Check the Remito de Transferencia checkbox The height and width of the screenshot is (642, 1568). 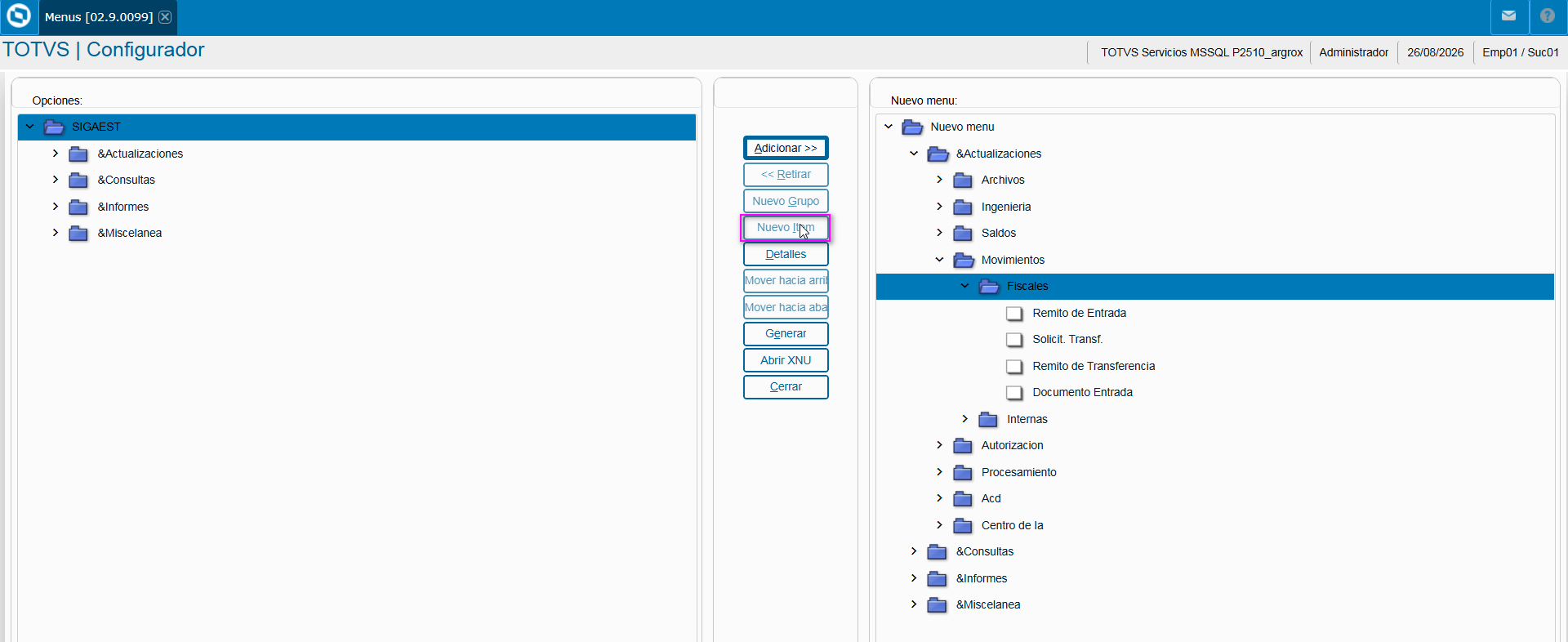coord(1014,366)
